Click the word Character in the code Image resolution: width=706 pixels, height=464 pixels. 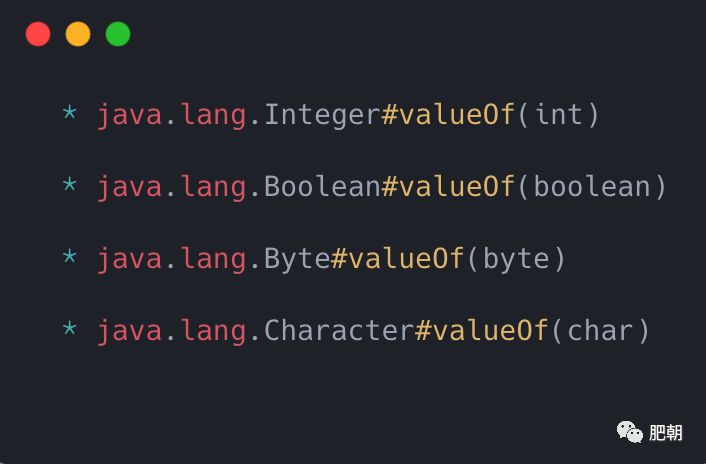pyautogui.click(x=338, y=331)
